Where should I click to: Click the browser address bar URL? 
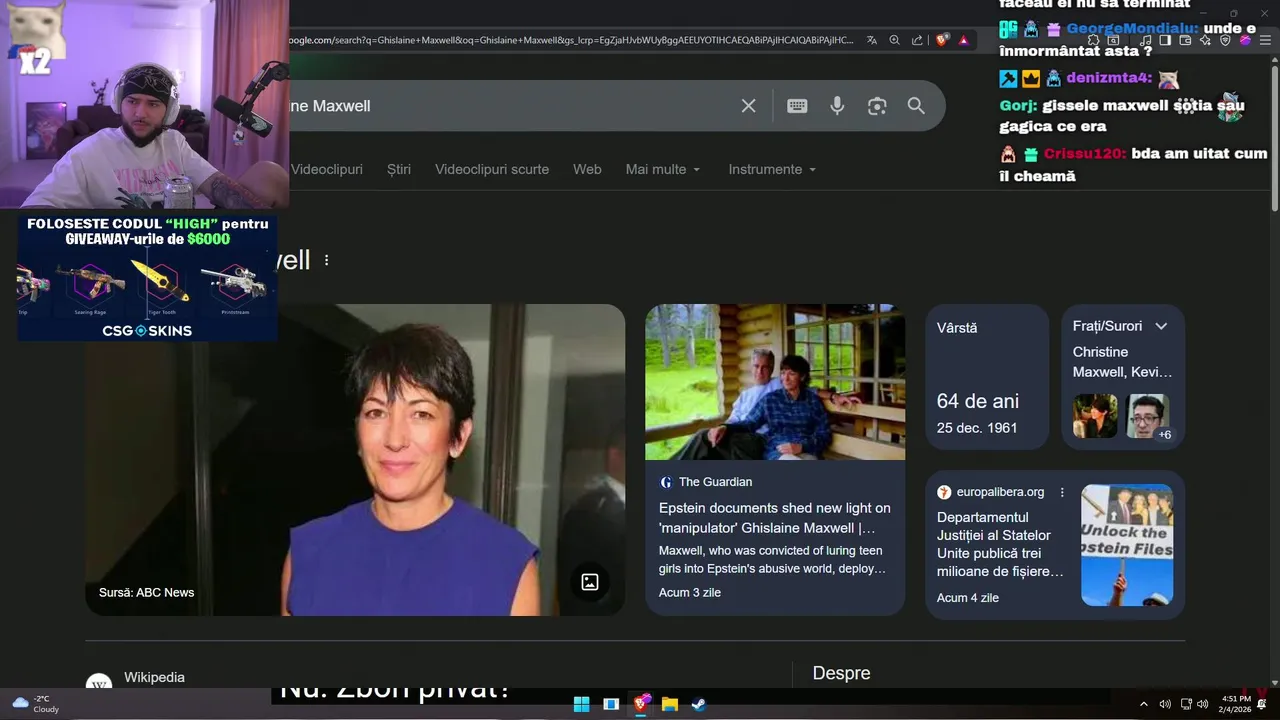(x=570, y=40)
